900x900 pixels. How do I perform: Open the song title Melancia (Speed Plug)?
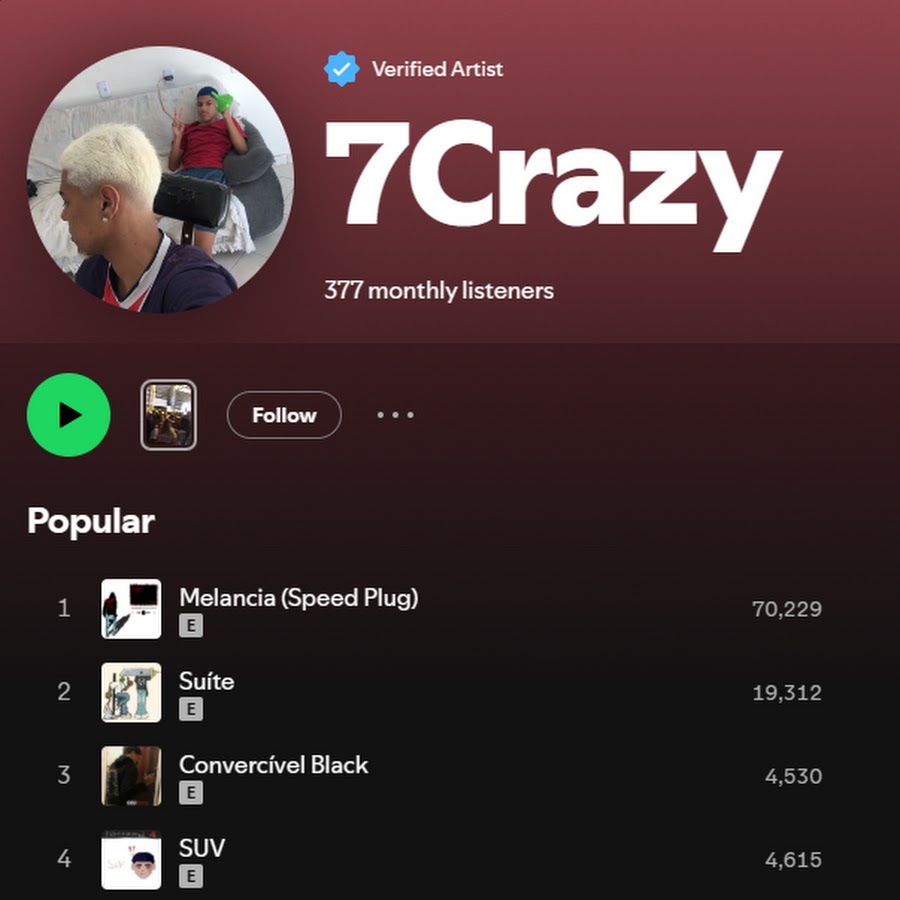(x=298, y=598)
